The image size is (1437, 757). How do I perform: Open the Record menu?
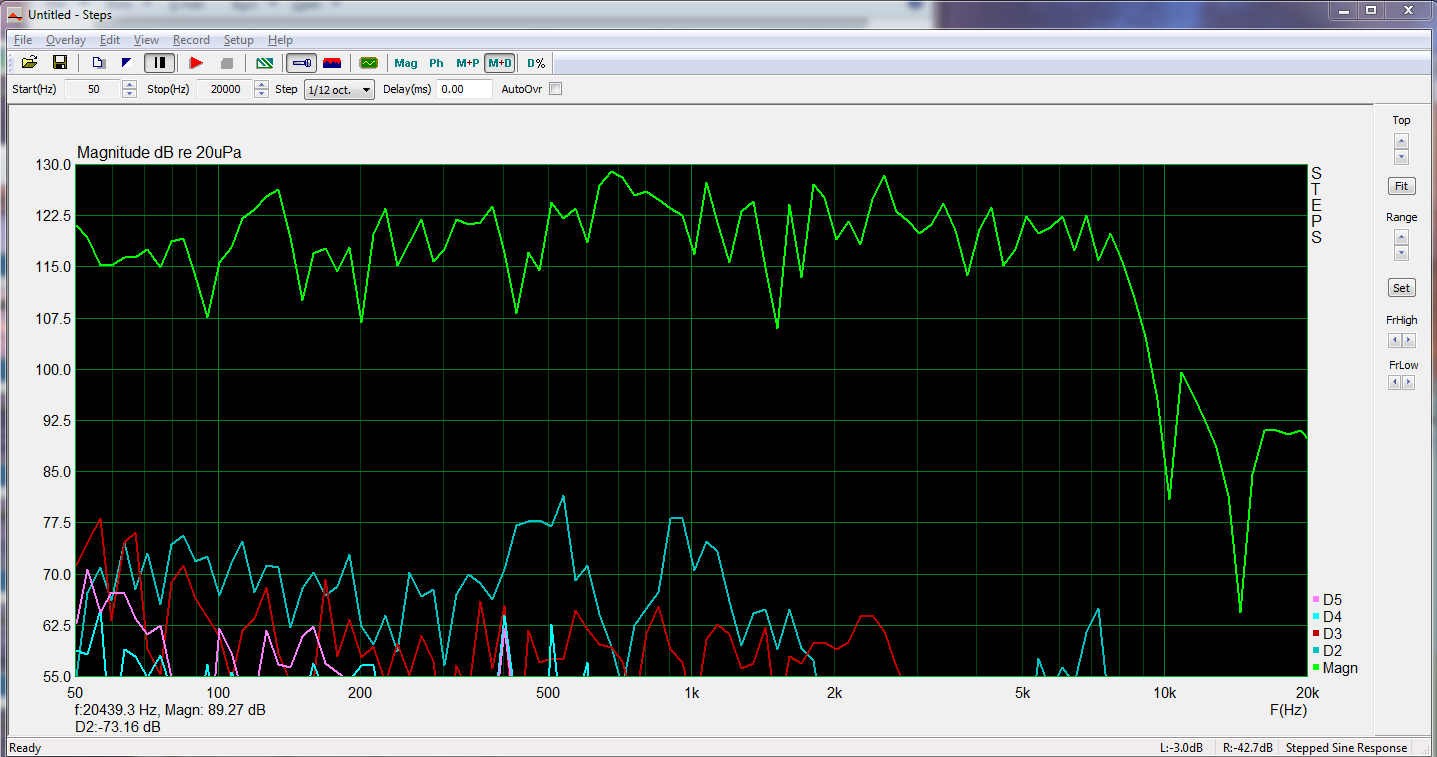coord(191,40)
